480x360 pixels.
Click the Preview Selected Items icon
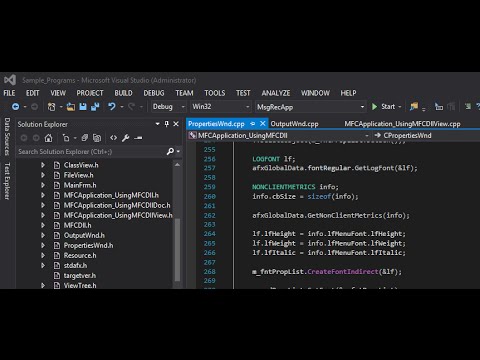[x=138, y=138]
